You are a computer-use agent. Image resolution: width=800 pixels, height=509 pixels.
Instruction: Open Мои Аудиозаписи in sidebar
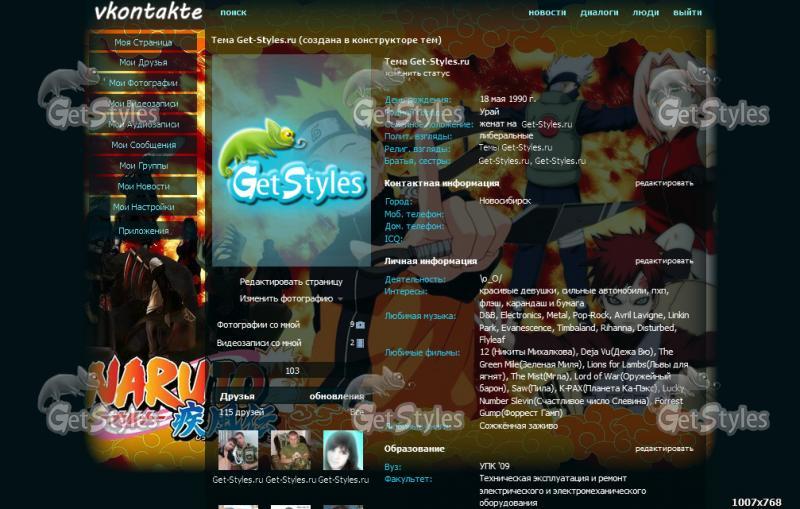(143, 124)
